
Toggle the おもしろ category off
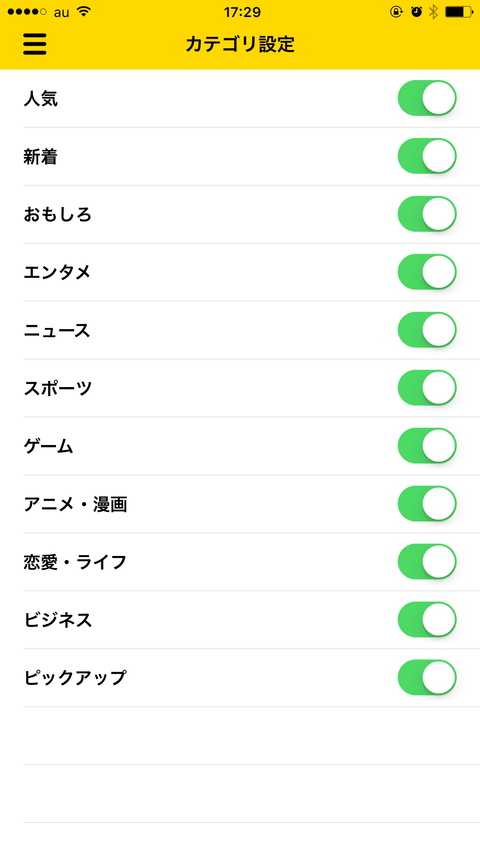point(427,214)
